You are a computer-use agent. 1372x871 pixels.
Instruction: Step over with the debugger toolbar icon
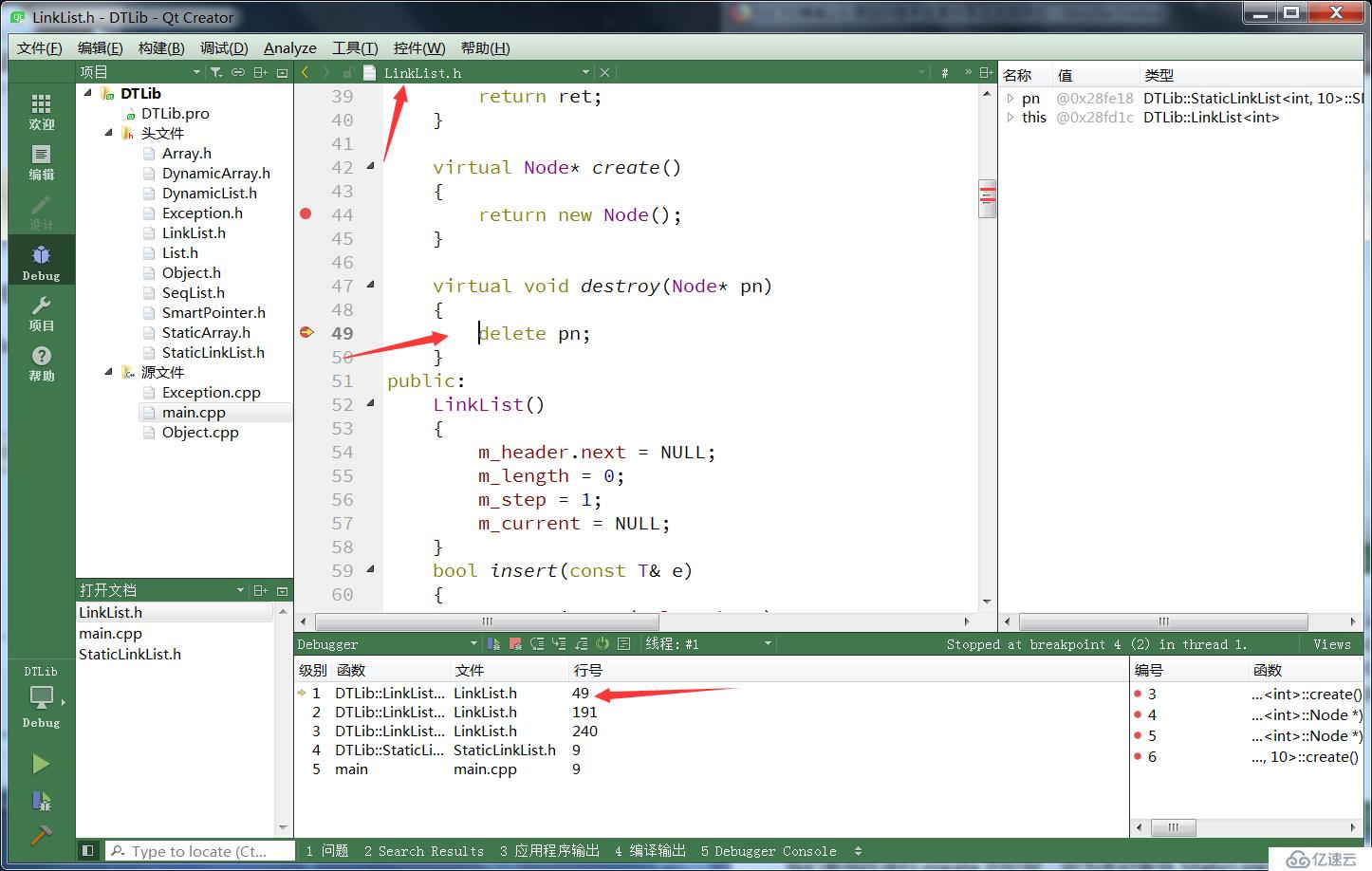[537, 644]
